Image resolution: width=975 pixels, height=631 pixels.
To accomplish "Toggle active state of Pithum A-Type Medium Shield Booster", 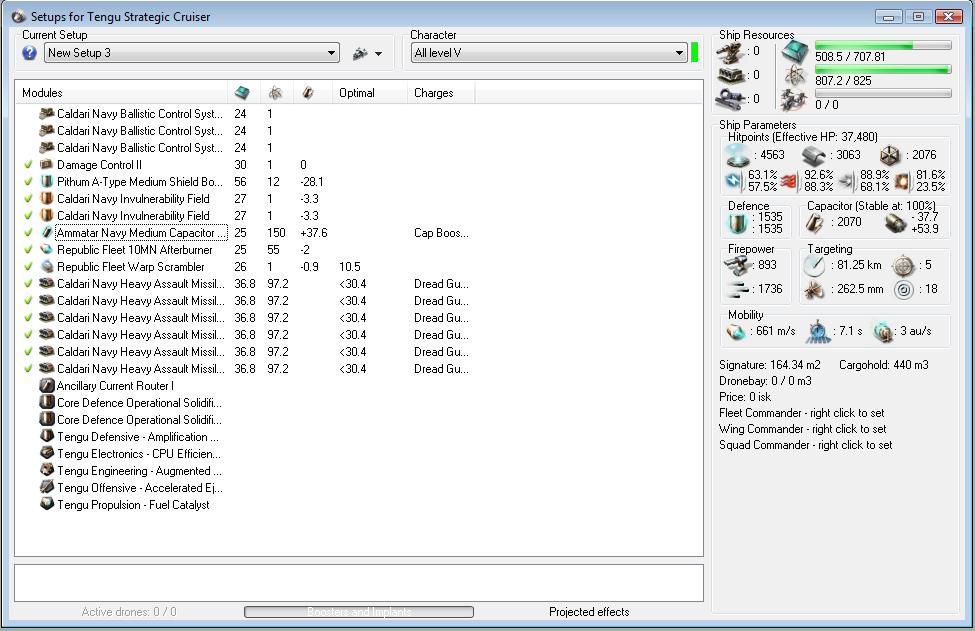I will coord(28,182).
